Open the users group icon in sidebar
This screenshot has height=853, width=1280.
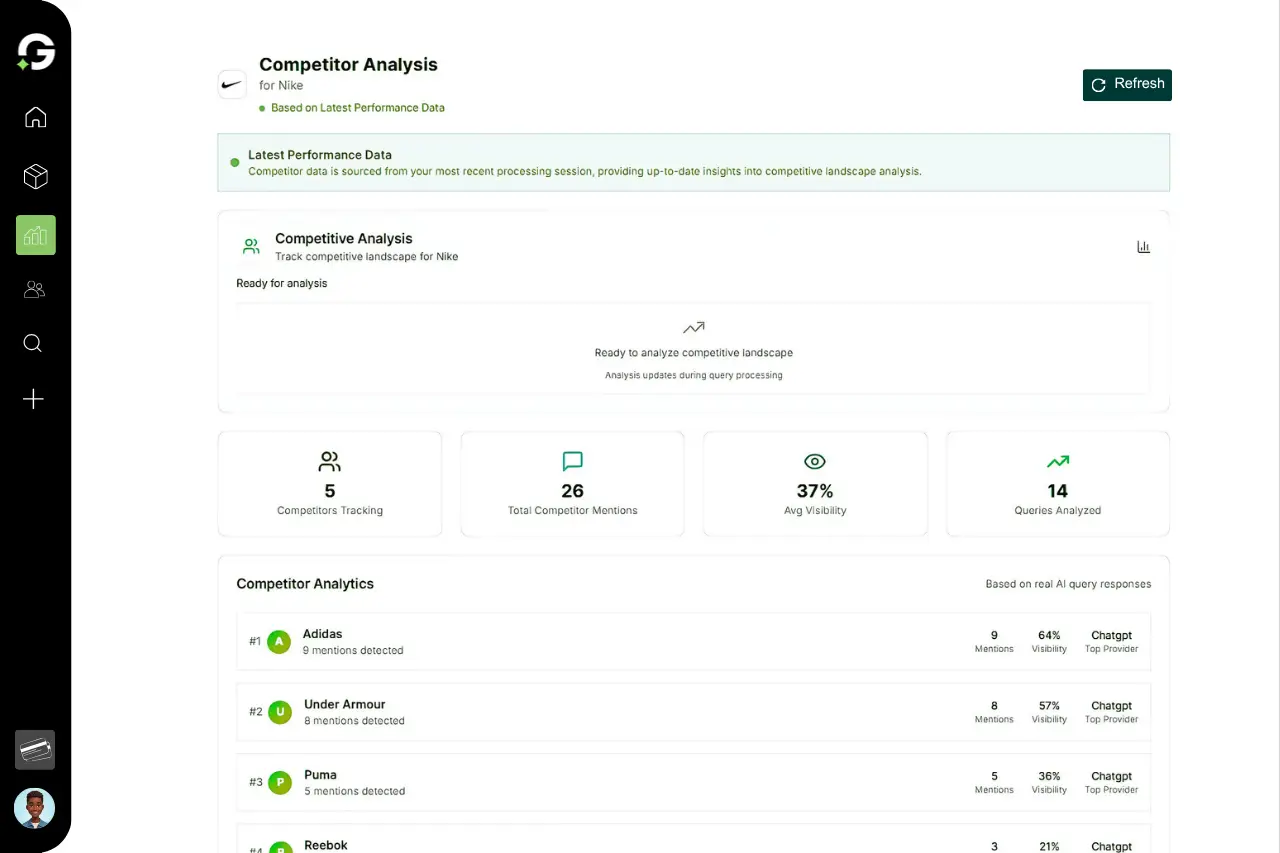point(35,290)
